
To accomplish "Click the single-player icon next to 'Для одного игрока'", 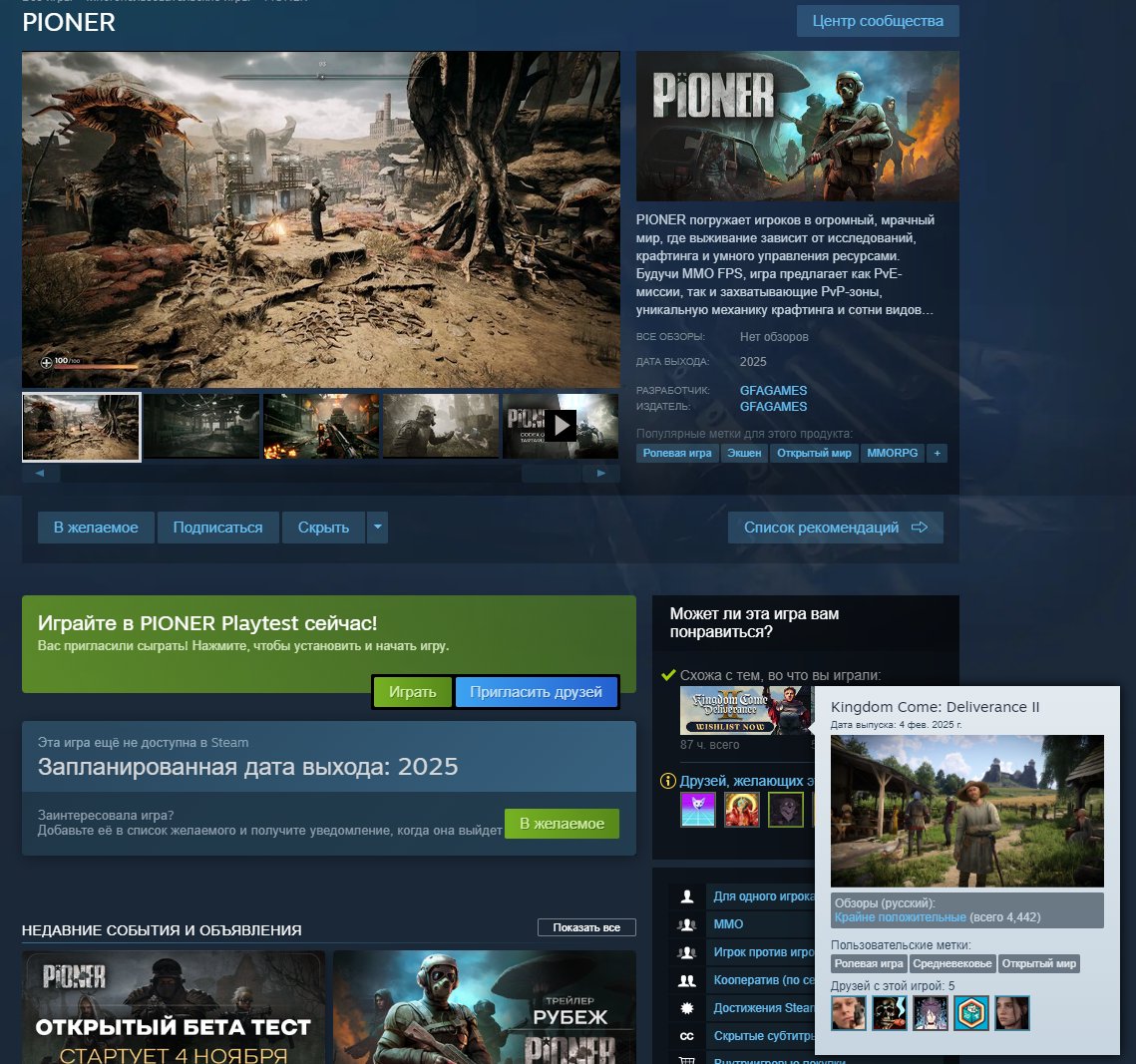I will (687, 896).
